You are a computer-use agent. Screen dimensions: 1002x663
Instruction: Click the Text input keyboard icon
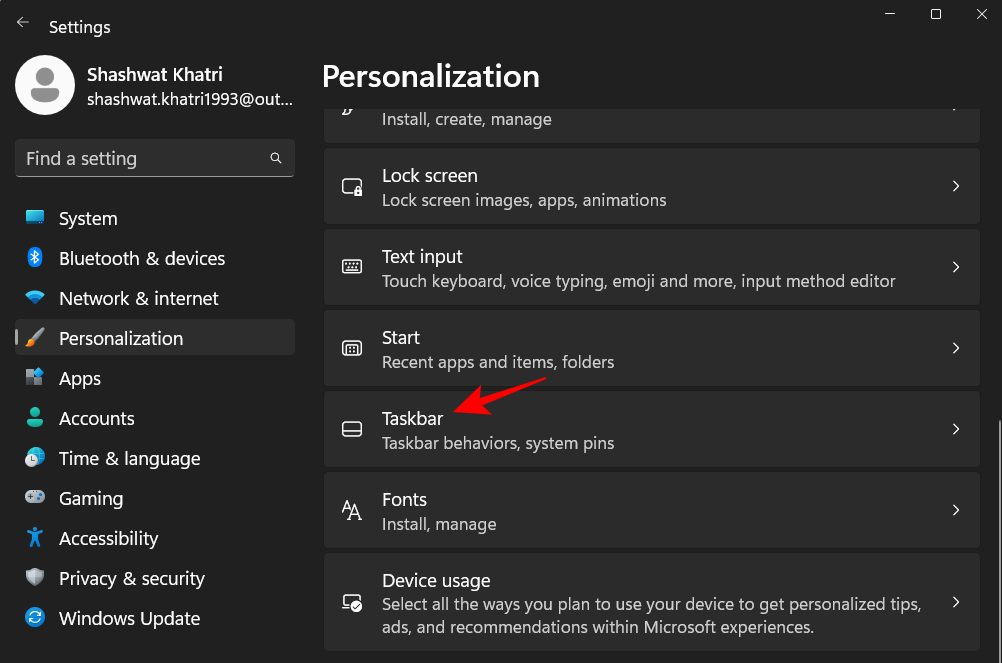click(x=351, y=267)
